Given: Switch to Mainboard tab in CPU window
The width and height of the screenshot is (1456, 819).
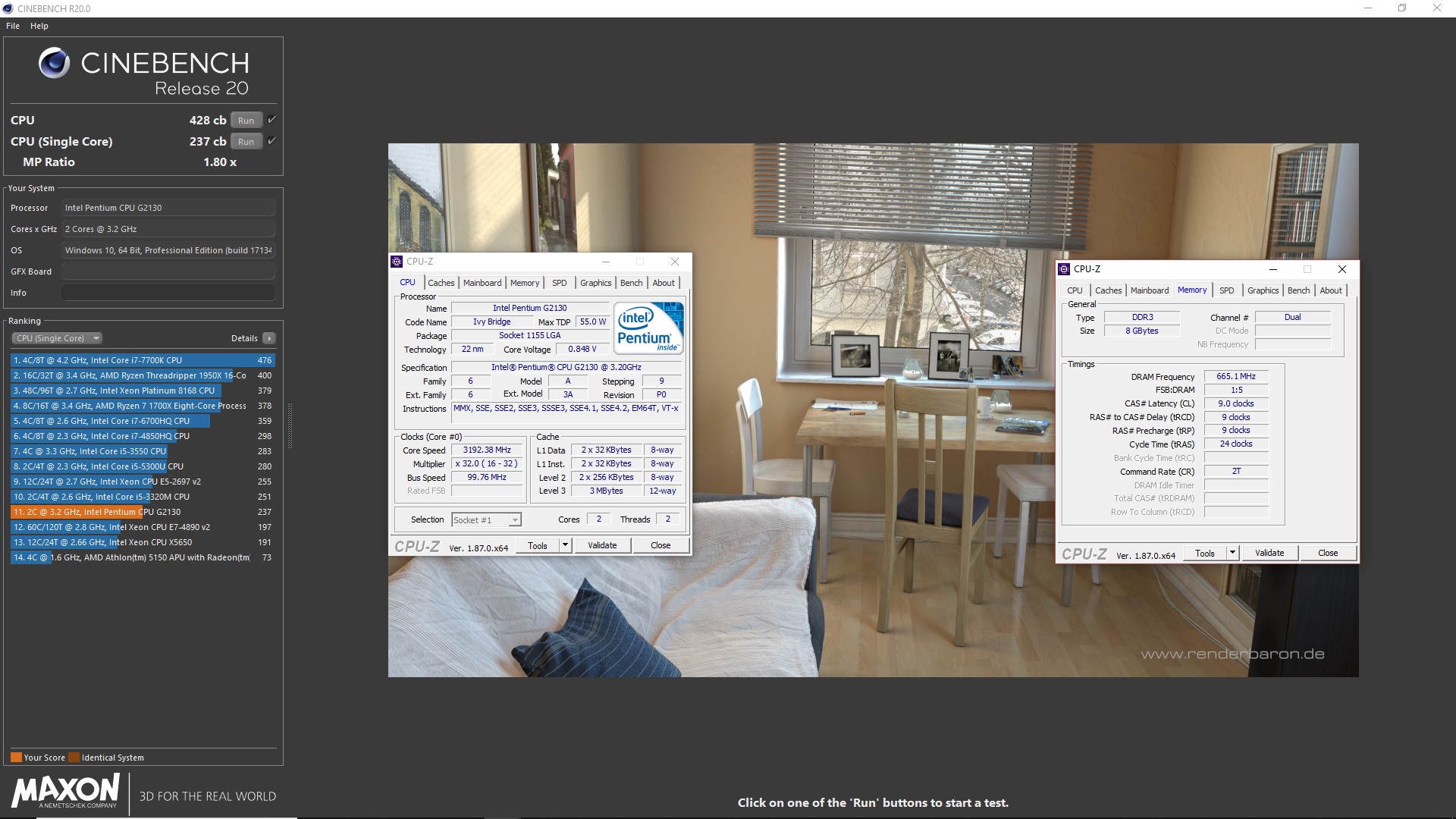Looking at the screenshot, I should click(482, 283).
